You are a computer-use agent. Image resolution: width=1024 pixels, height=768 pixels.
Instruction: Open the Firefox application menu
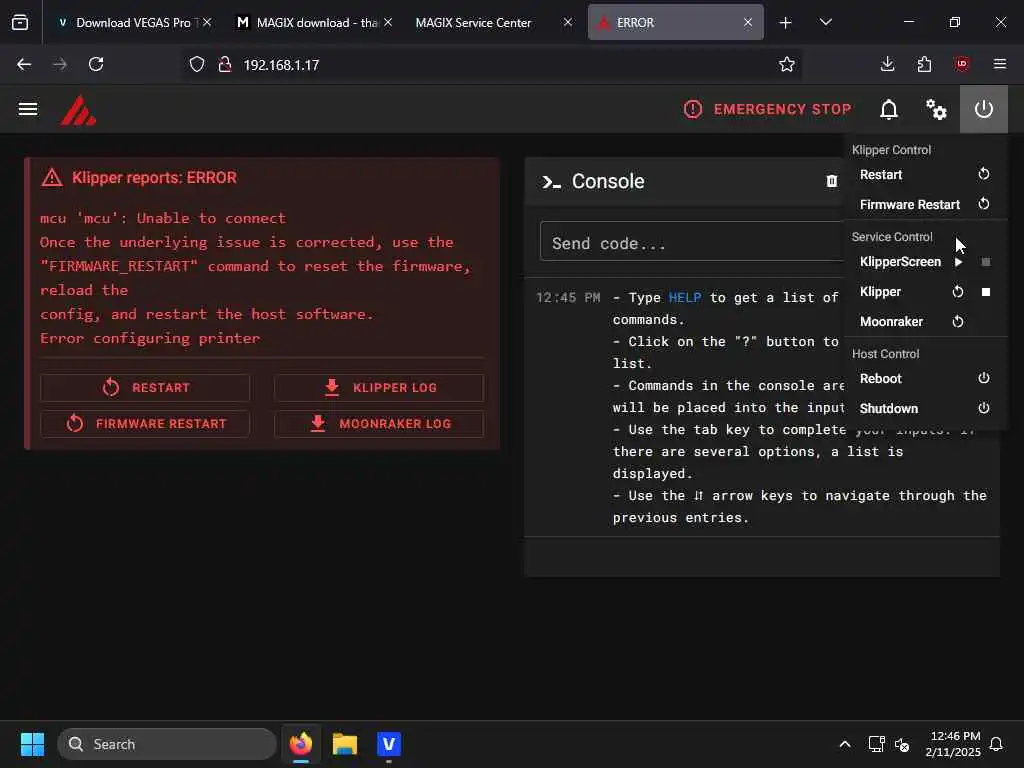[1000, 64]
